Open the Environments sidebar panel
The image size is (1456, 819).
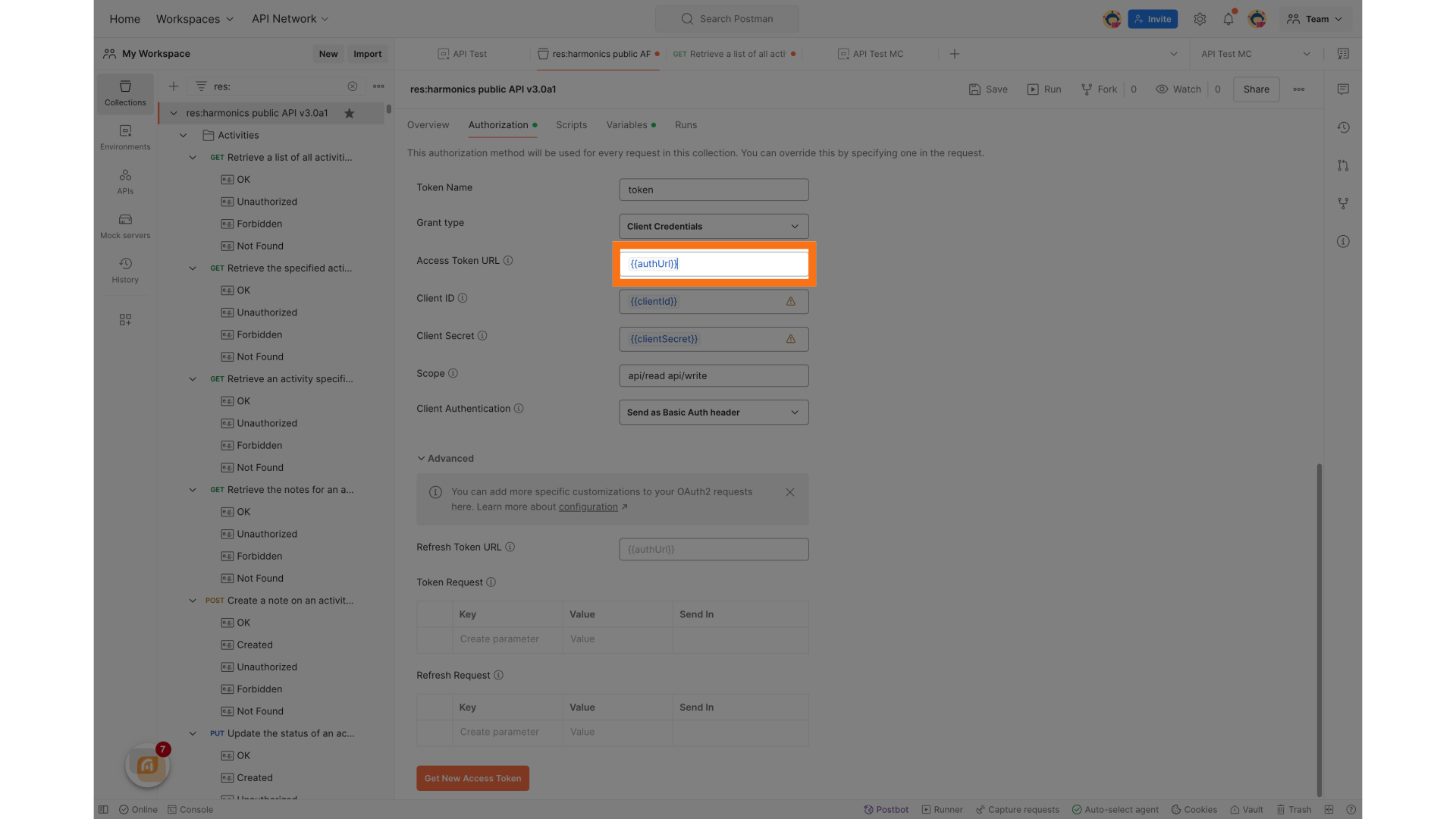click(x=124, y=137)
